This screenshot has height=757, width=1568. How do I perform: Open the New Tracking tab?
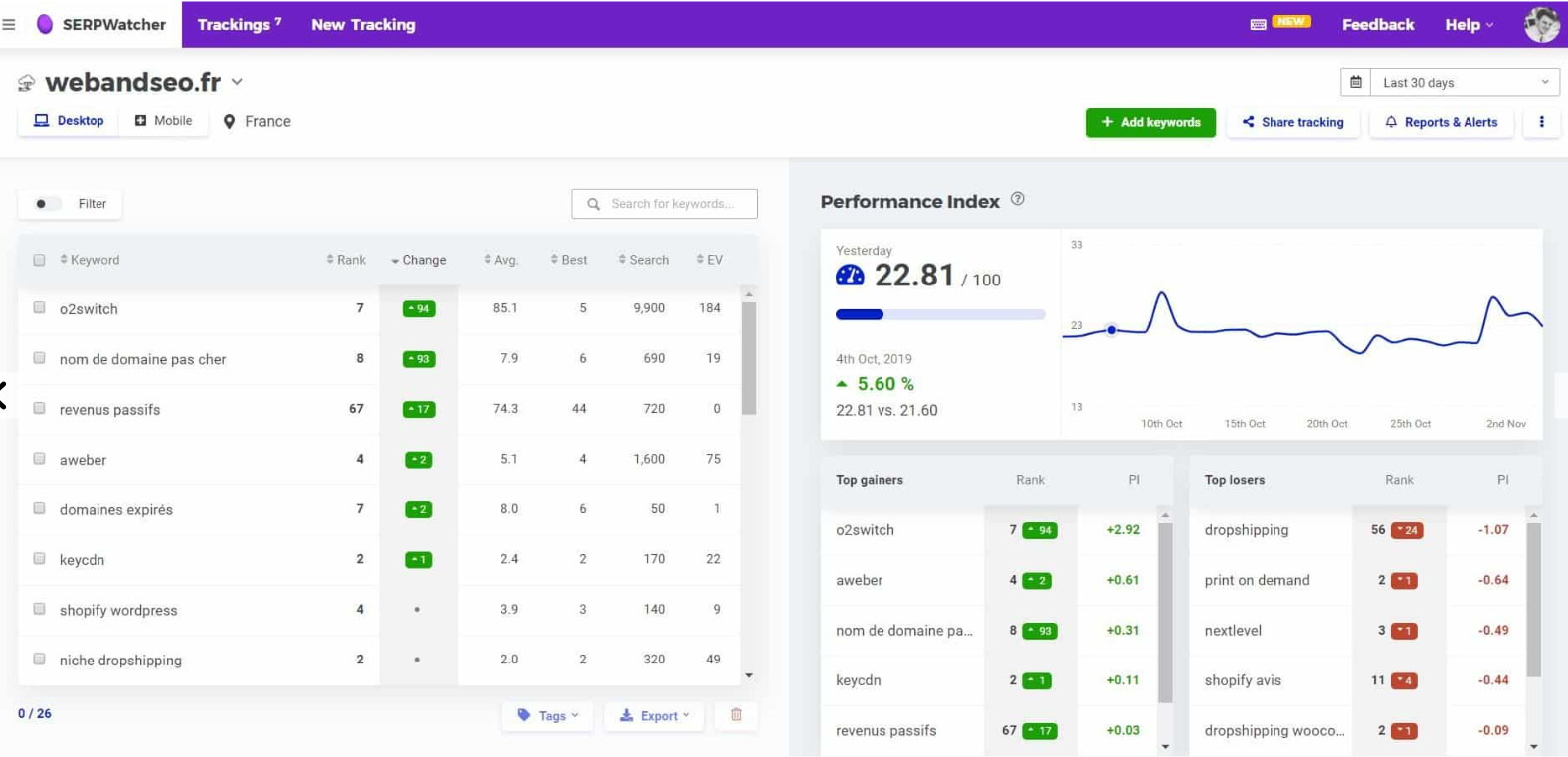pyautogui.click(x=363, y=24)
